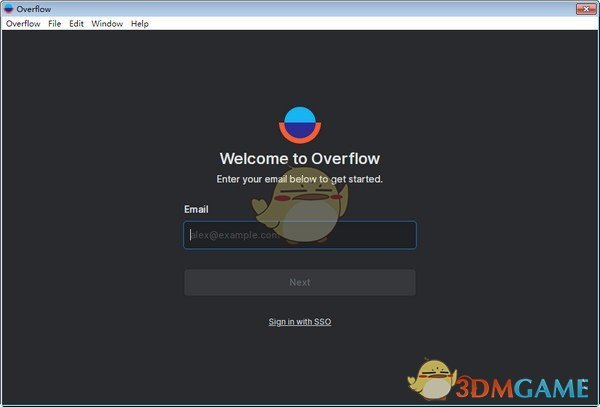
Task: Click the Email field label
Action: pos(196,209)
